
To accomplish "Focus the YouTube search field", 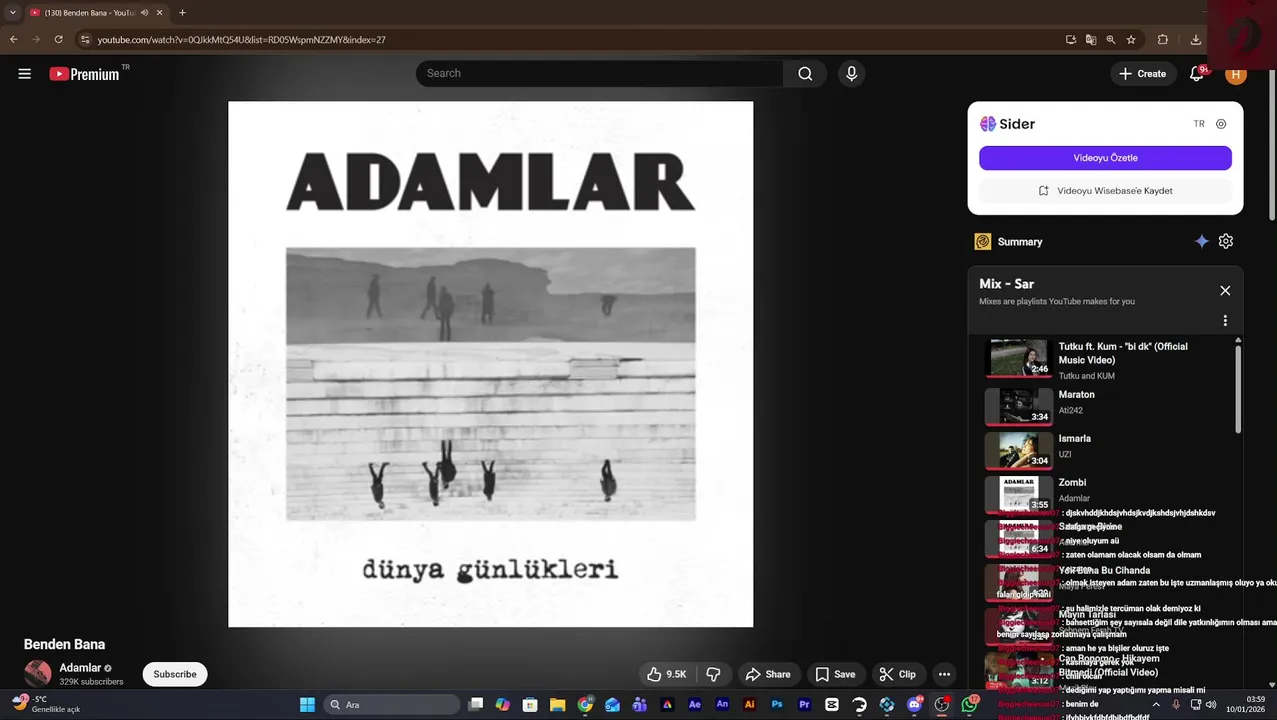I will (600, 73).
